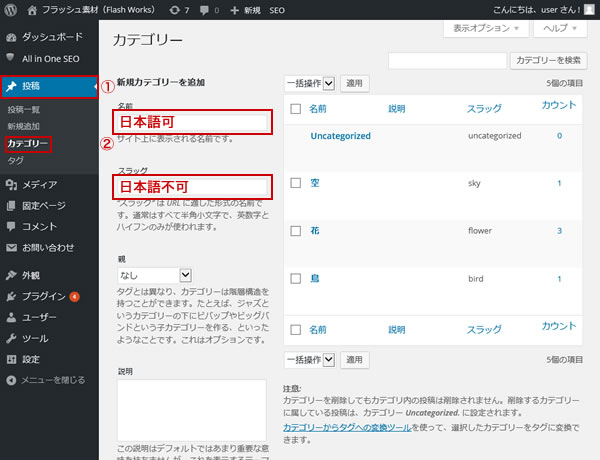Click the カテゴリーを検索 button
The image size is (600, 460).
(550, 61)
